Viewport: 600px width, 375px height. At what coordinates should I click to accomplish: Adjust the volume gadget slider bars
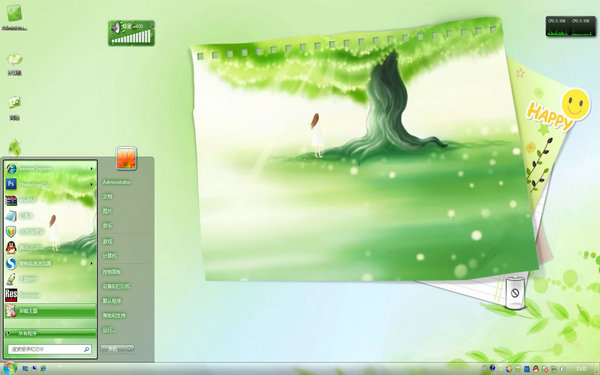click(x=131, y=37)
